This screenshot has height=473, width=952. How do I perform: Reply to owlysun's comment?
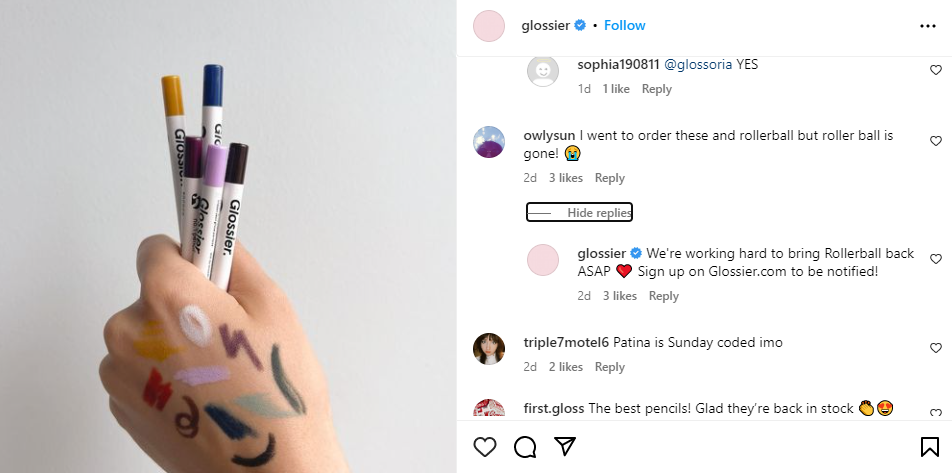click(x=610, y=178)
